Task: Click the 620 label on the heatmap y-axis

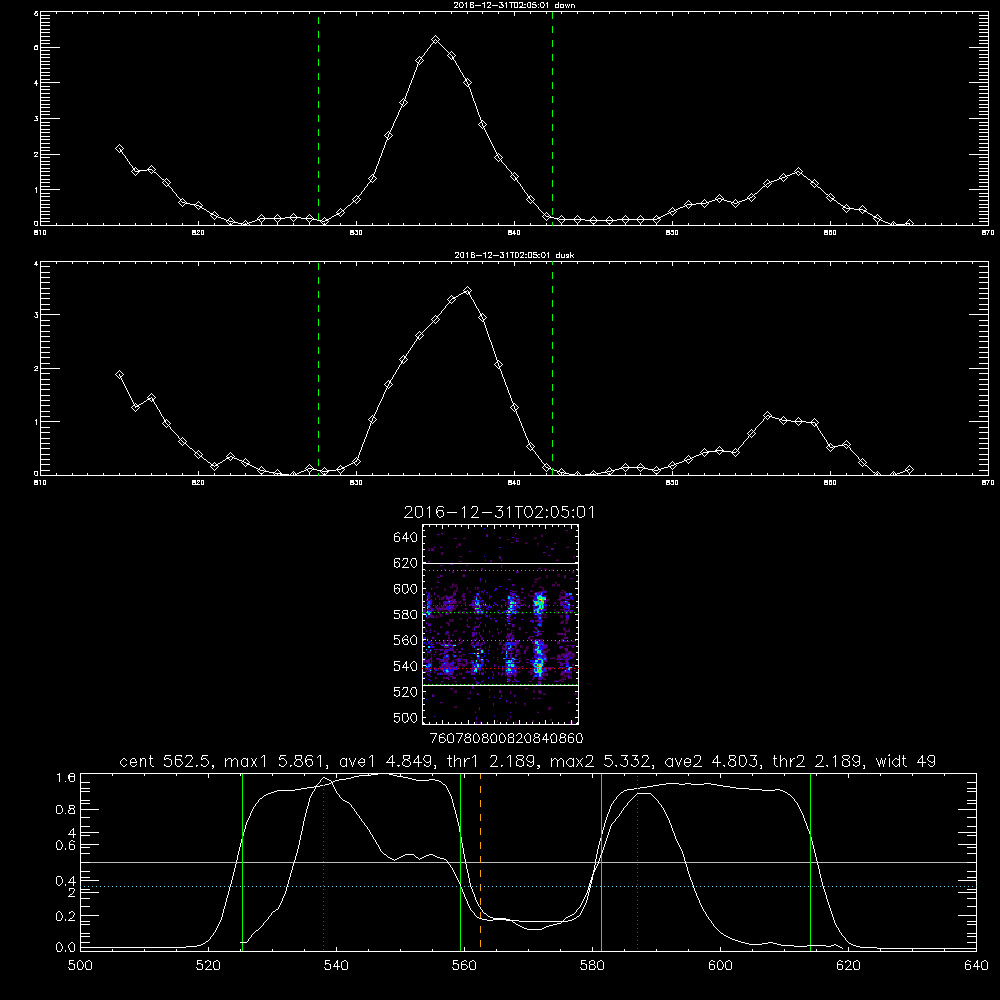Action: click(406, 563)
